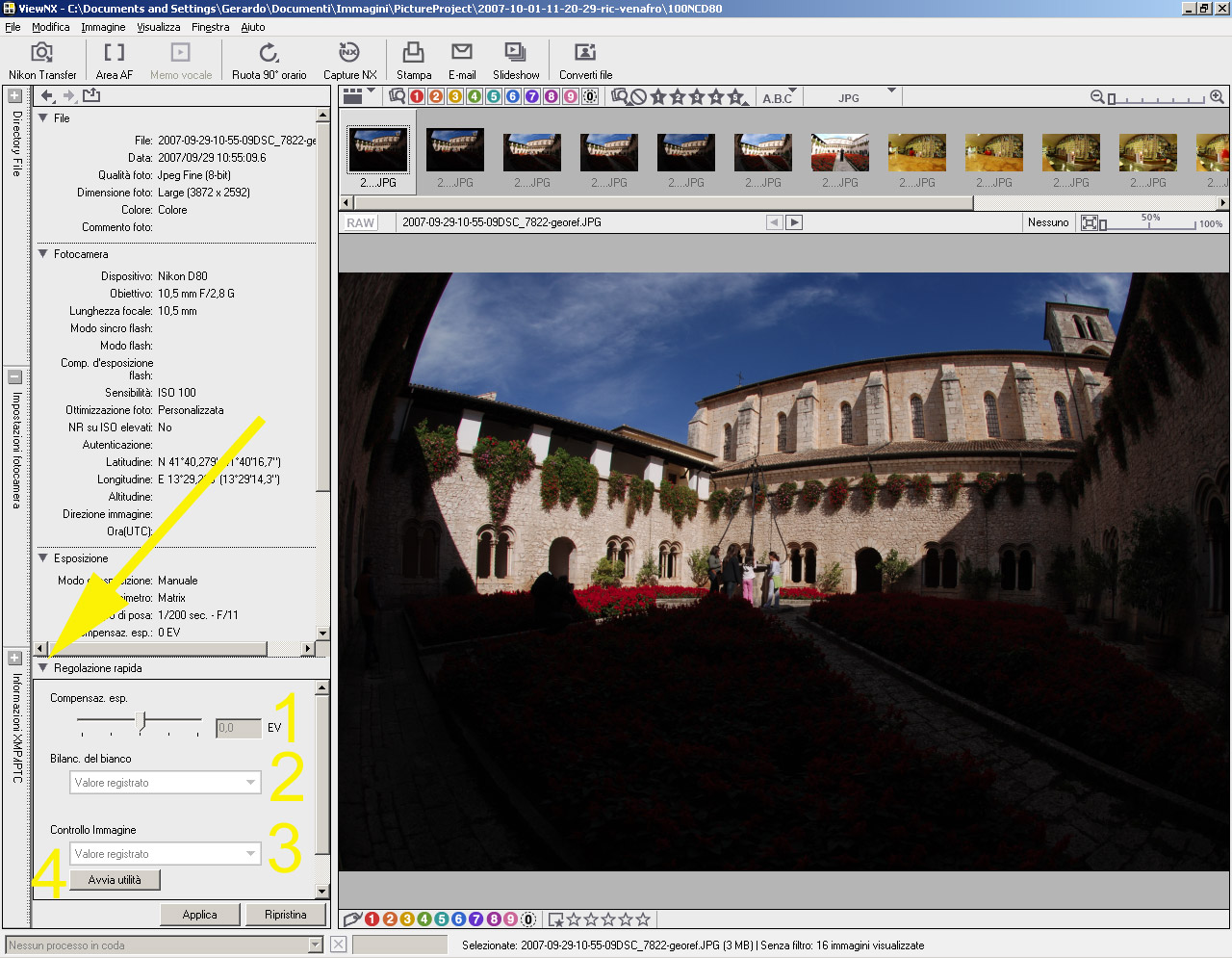The image size is (1232, 958).
Task: Collapse the Regolazione rapida section
Action: click(x=43, y=667)
